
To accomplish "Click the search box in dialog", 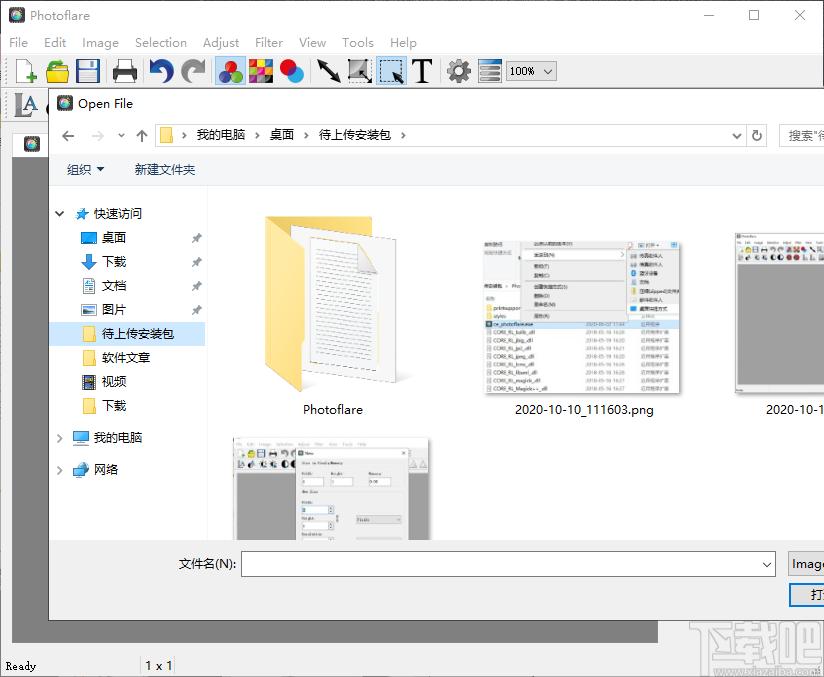I will click(802, 136).
